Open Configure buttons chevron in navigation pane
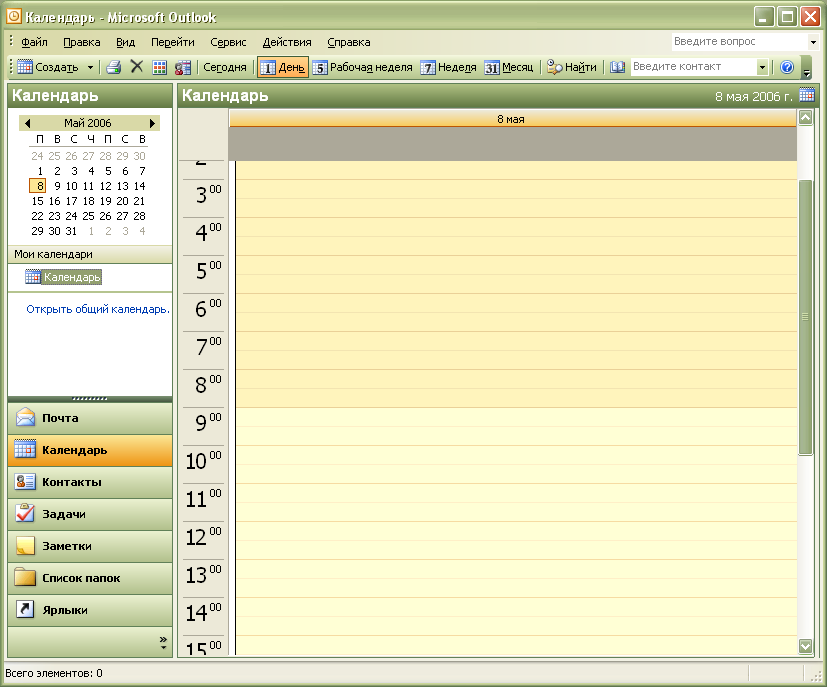The width and height of the screenshot is (827, 687). [x=163, y=643]
